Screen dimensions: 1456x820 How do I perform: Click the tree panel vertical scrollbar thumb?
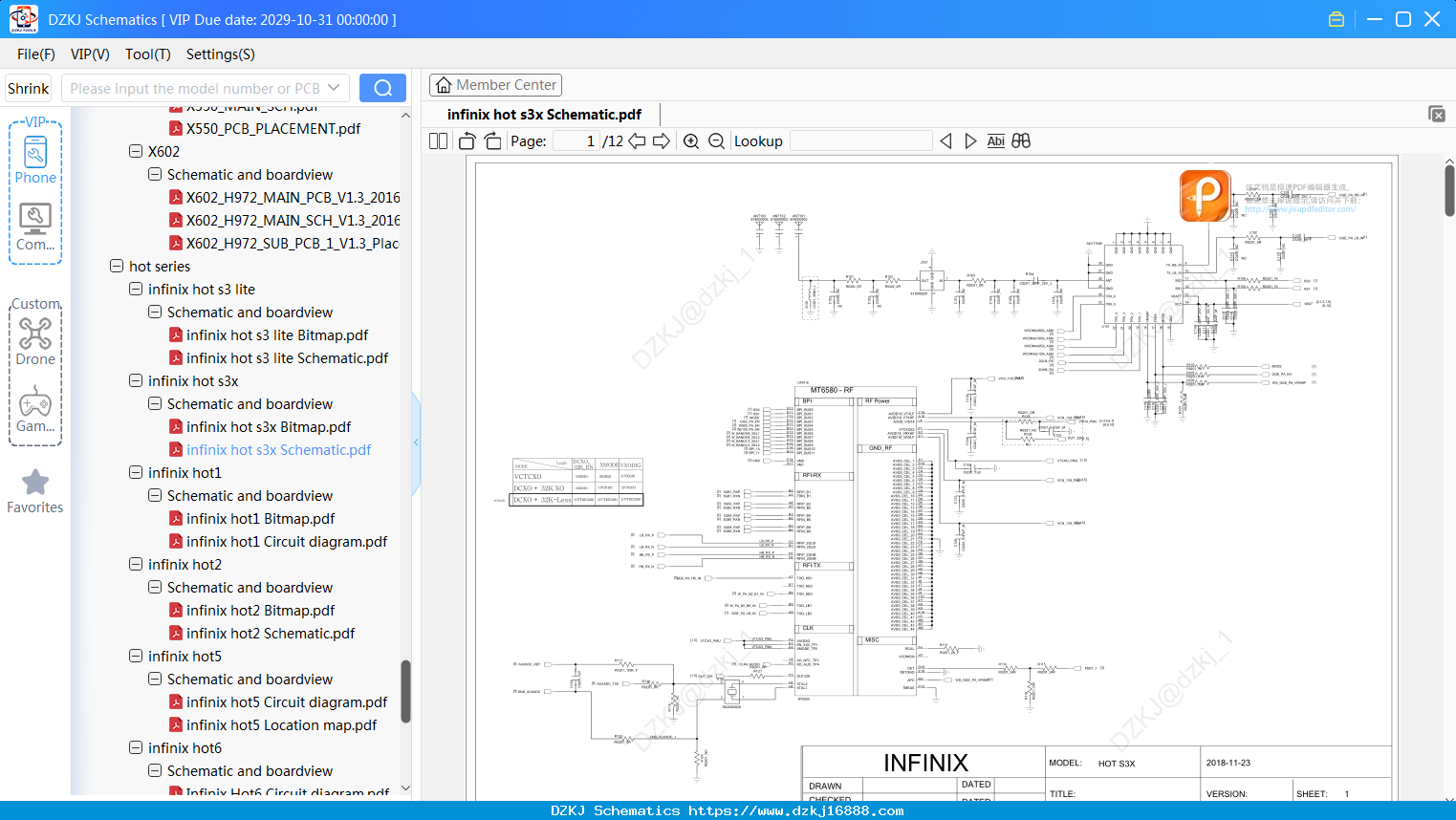(405, 691)
